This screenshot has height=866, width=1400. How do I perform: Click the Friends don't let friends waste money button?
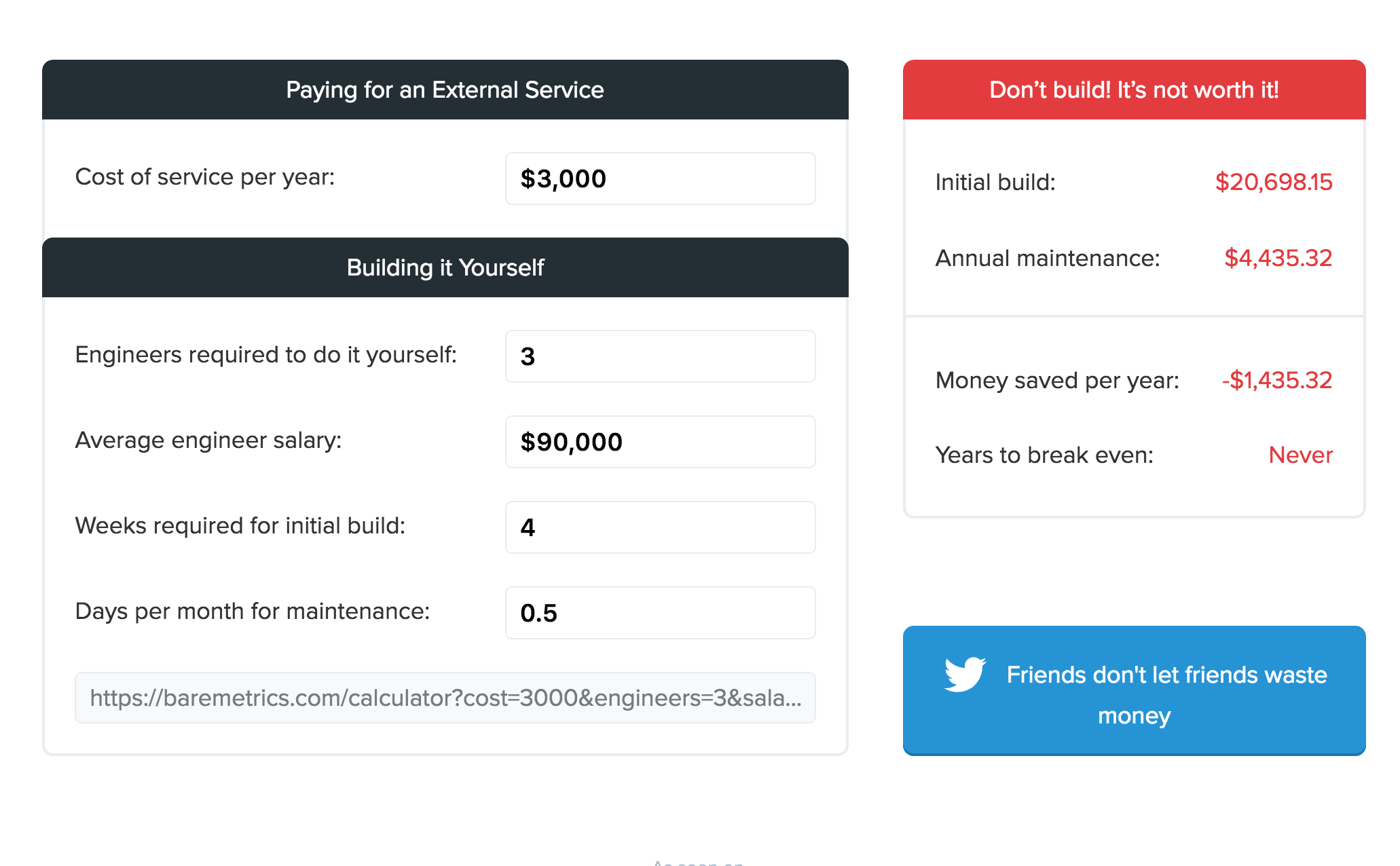pos(1134,690)
